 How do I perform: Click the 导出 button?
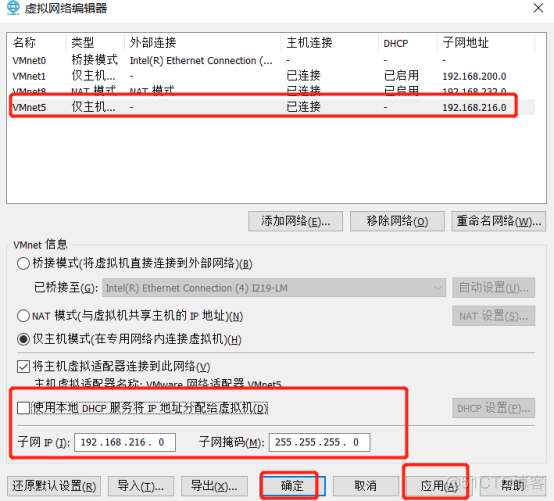pos(214,486)
